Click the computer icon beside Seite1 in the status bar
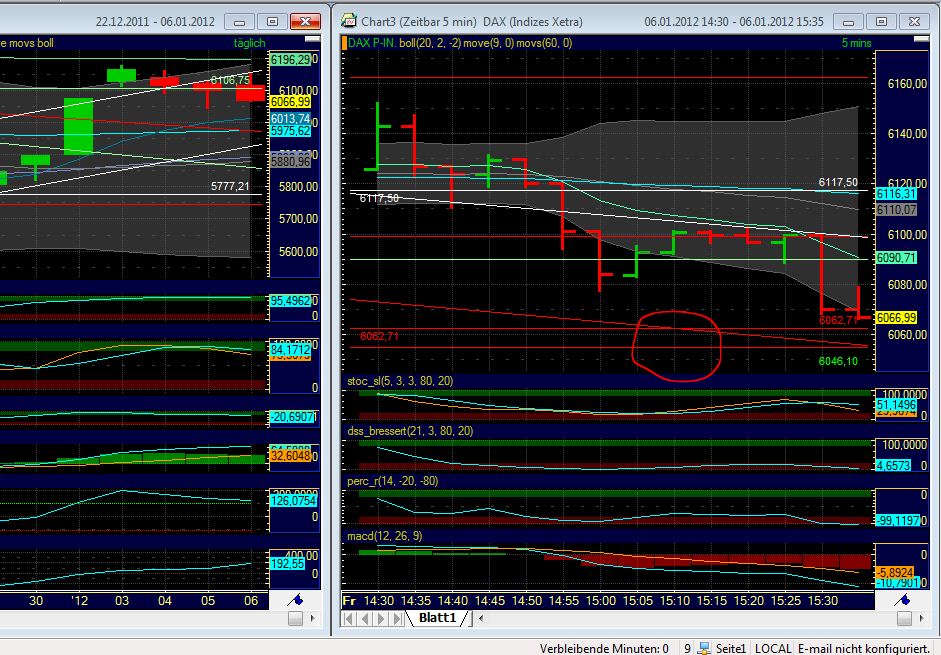The height and width of the screenshot is (655, 941). pyautogui.click(x=703, y=648)
